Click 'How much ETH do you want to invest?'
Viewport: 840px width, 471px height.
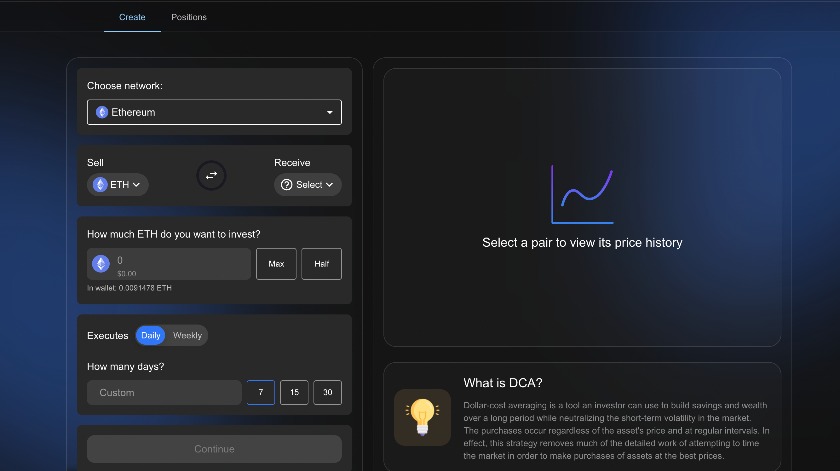[174, 234]
